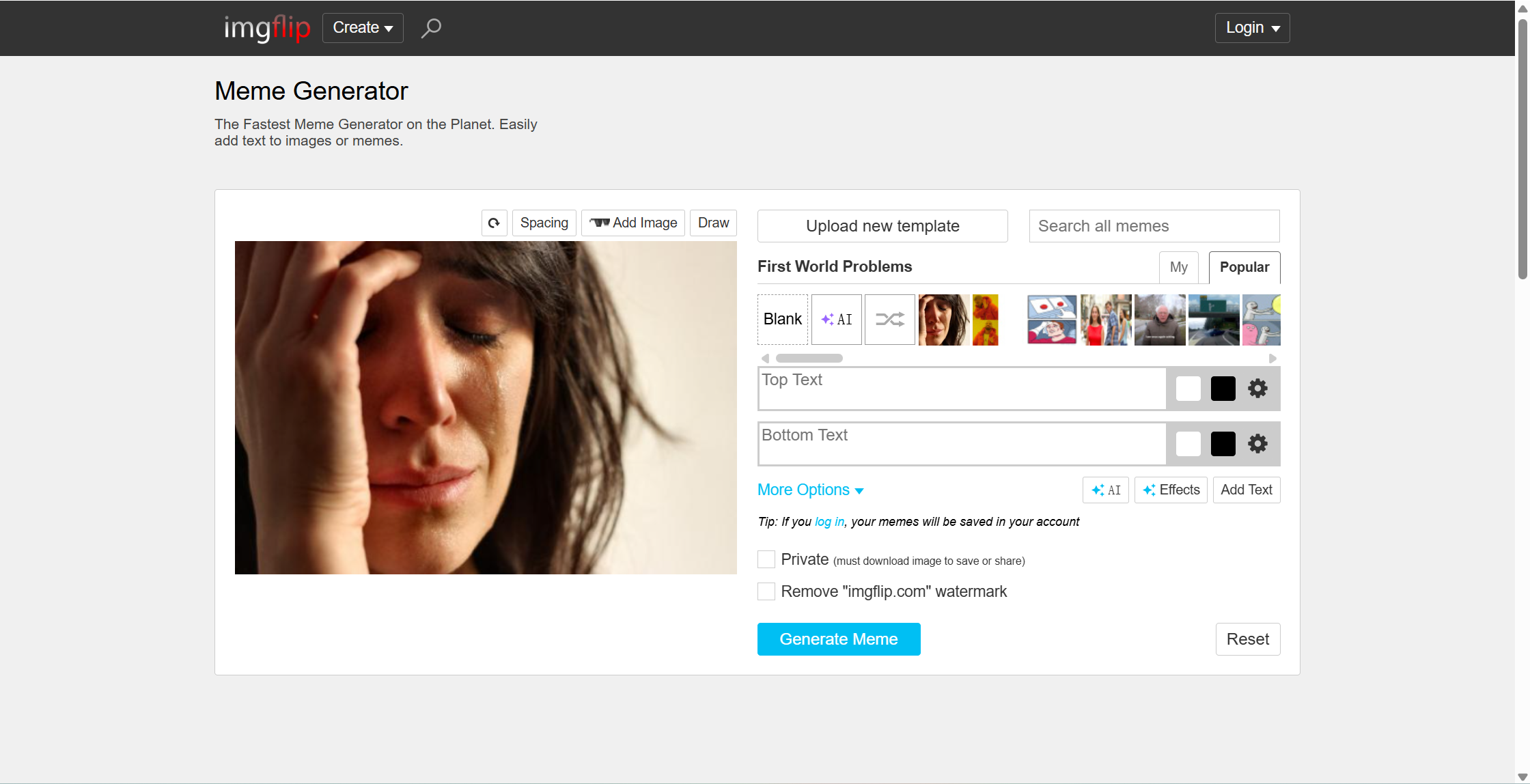Click the Generate Meme button
1530x784 pixels.
(x=838, y=639)
